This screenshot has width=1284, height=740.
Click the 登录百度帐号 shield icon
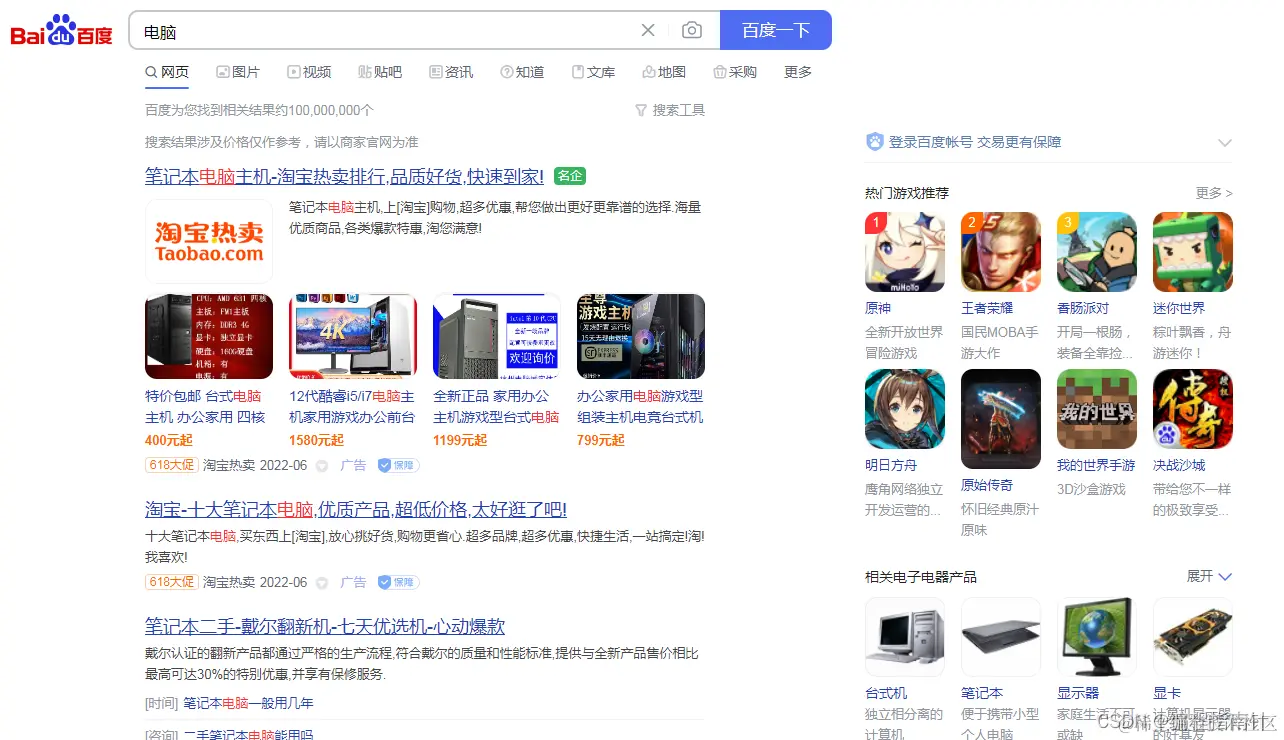click(875, 142)
